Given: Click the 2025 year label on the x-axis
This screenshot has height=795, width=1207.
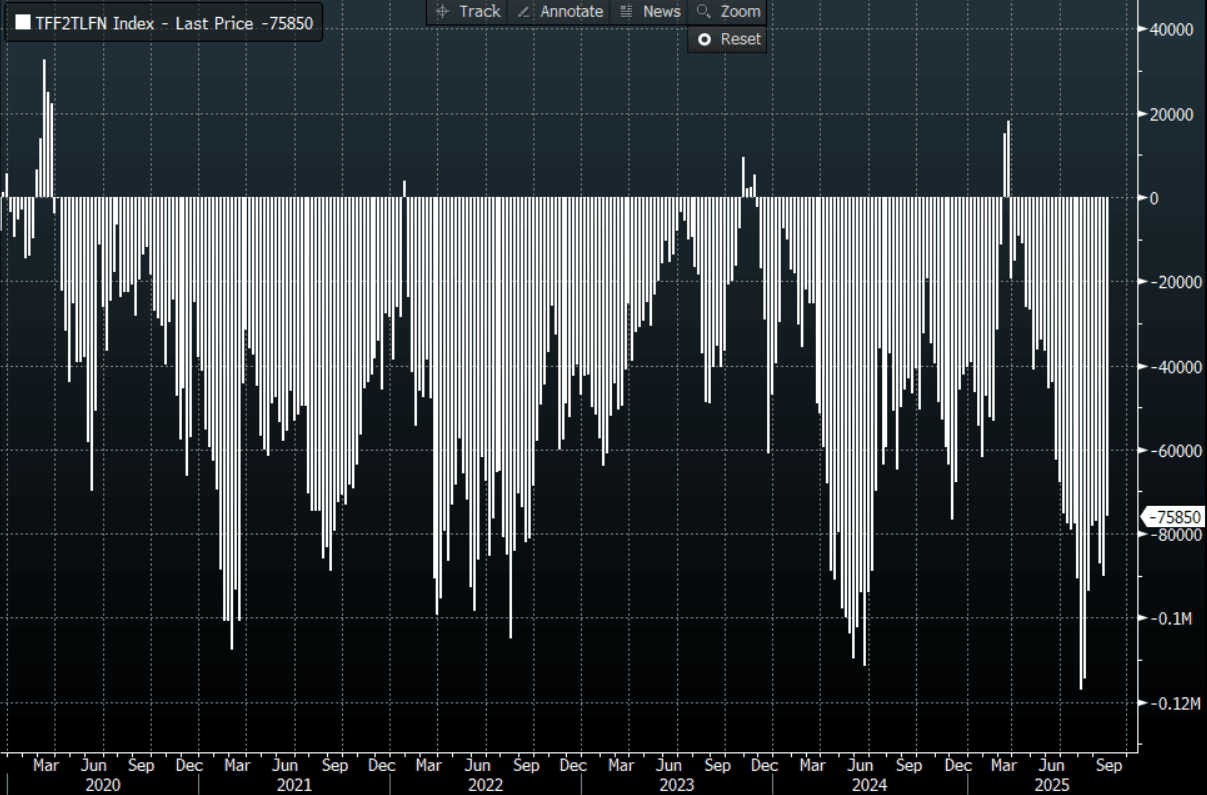Looking at the screenshot, I should pos(1052,785).
